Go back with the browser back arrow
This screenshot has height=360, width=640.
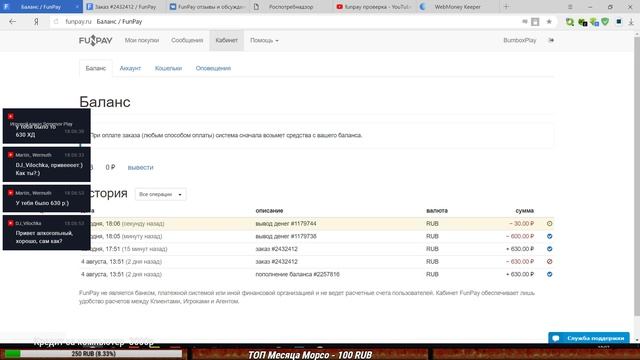(13, 22)
